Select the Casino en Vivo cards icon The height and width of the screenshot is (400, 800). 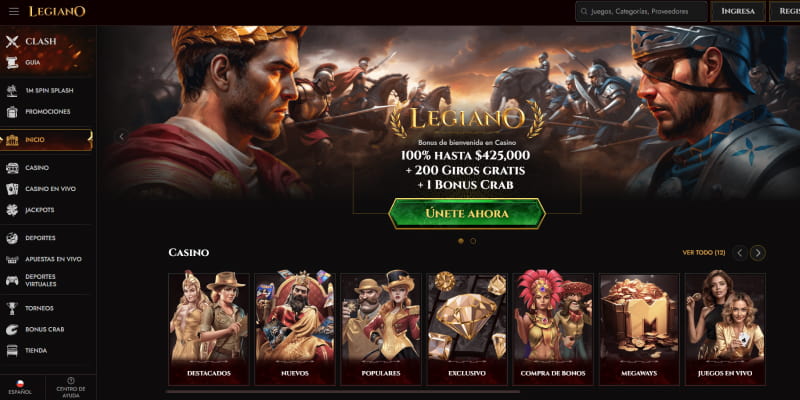click(x=12, y=189)
